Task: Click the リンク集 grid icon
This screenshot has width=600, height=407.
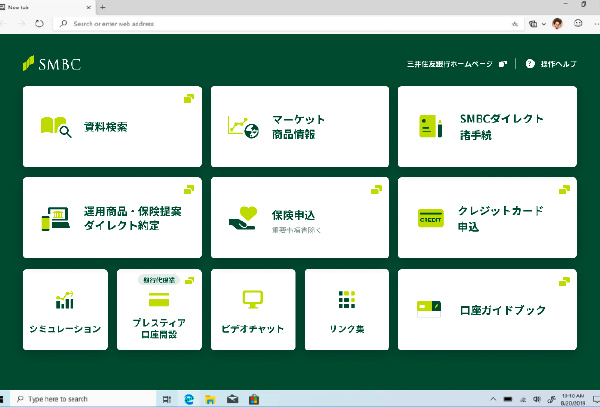Action: coord(347,300)
